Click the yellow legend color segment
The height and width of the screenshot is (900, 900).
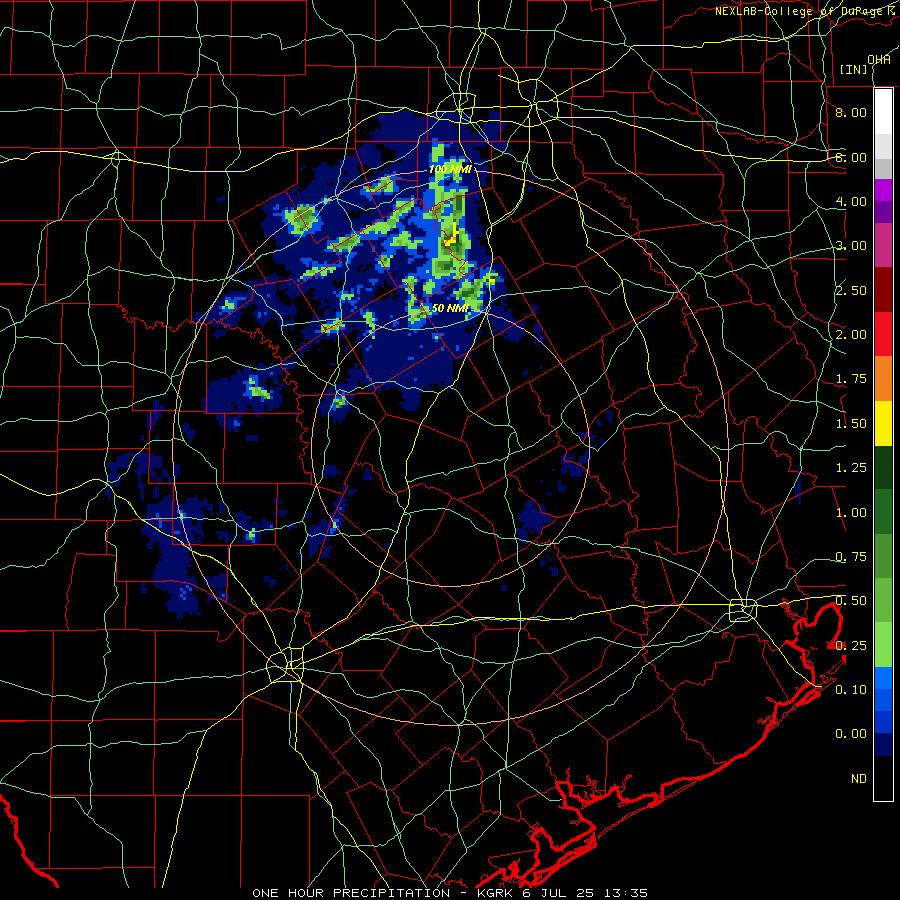(x=883, y=423)
